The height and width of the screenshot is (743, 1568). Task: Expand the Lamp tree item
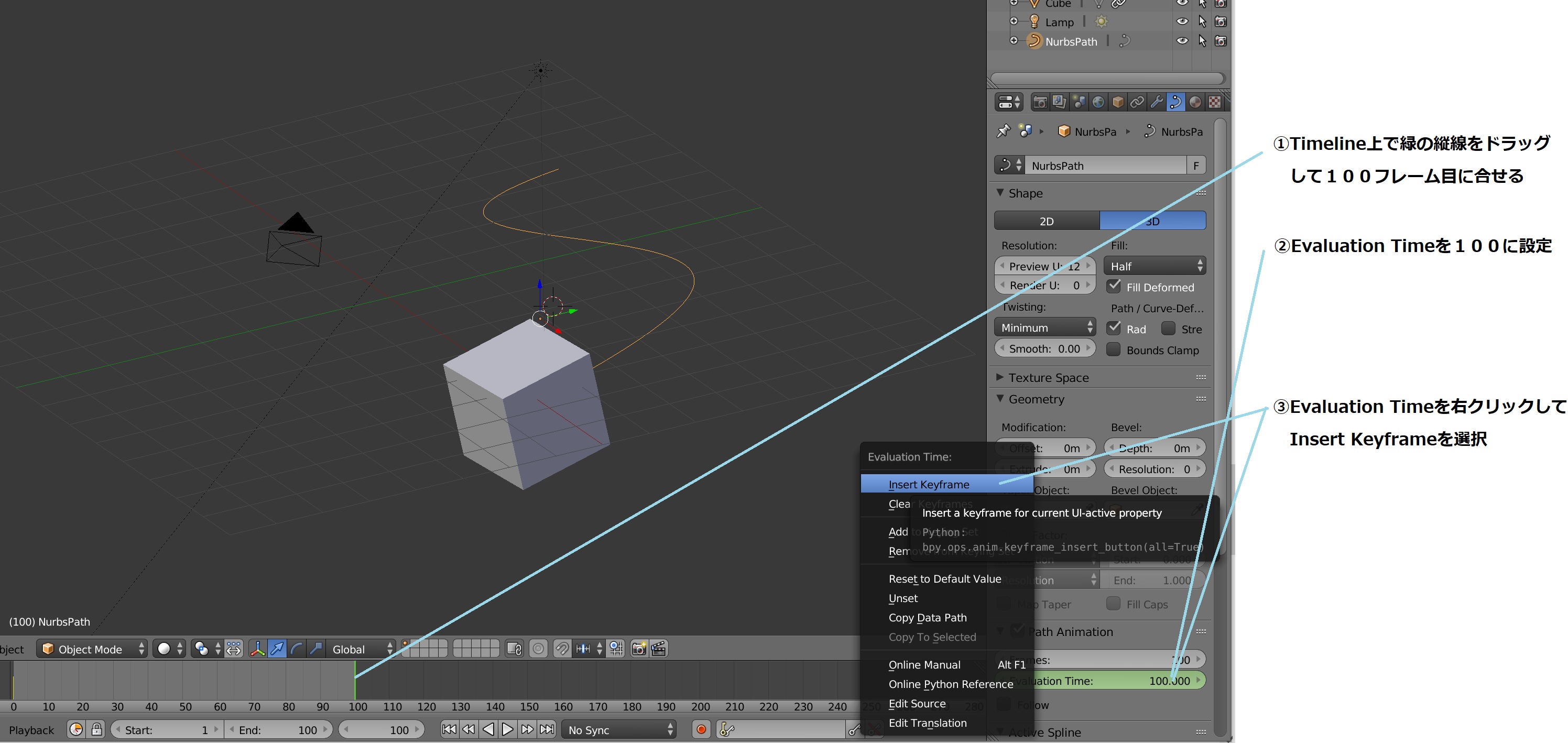pyautogui.click(x=1014, y=21)
